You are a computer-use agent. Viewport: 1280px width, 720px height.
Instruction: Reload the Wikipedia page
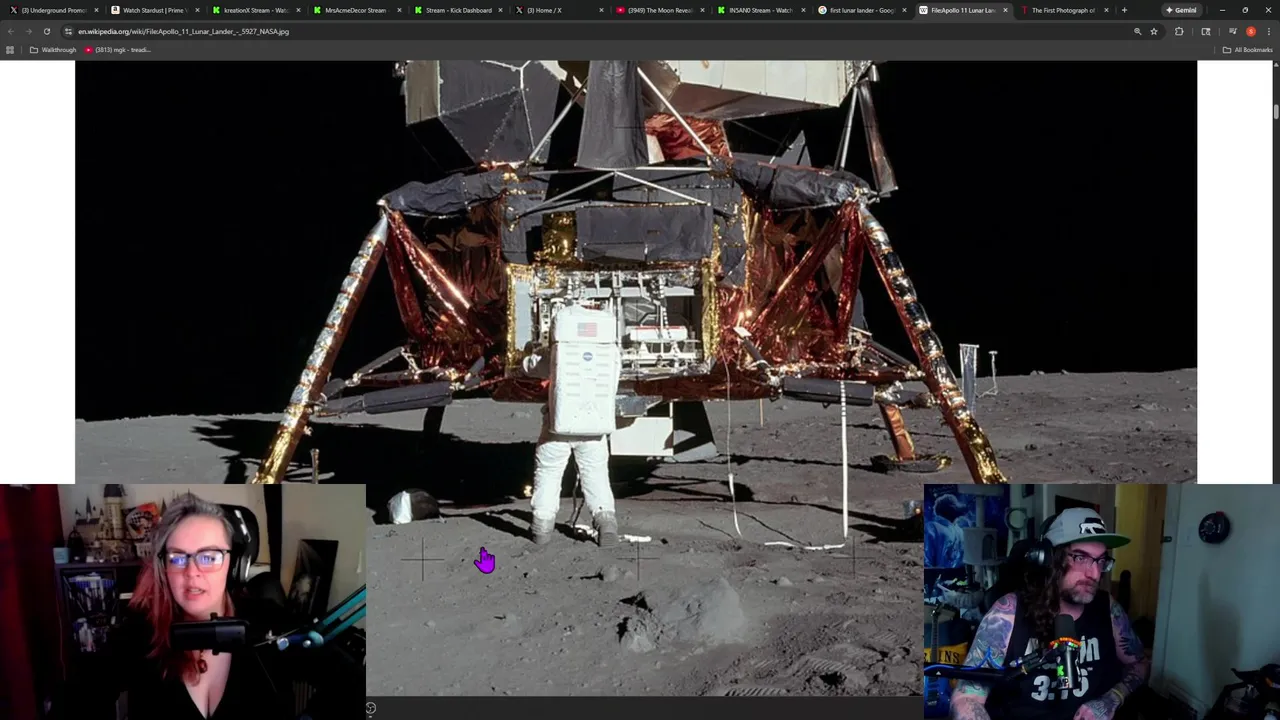[x=46, y=31]
